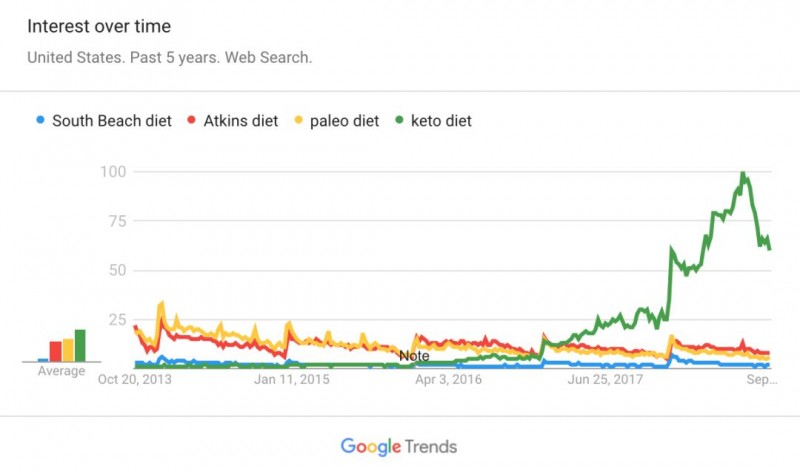Click the 100 value on the y-axis
Image resolution: width=800 pixels, height=471 pixels.
pos(113,172)
